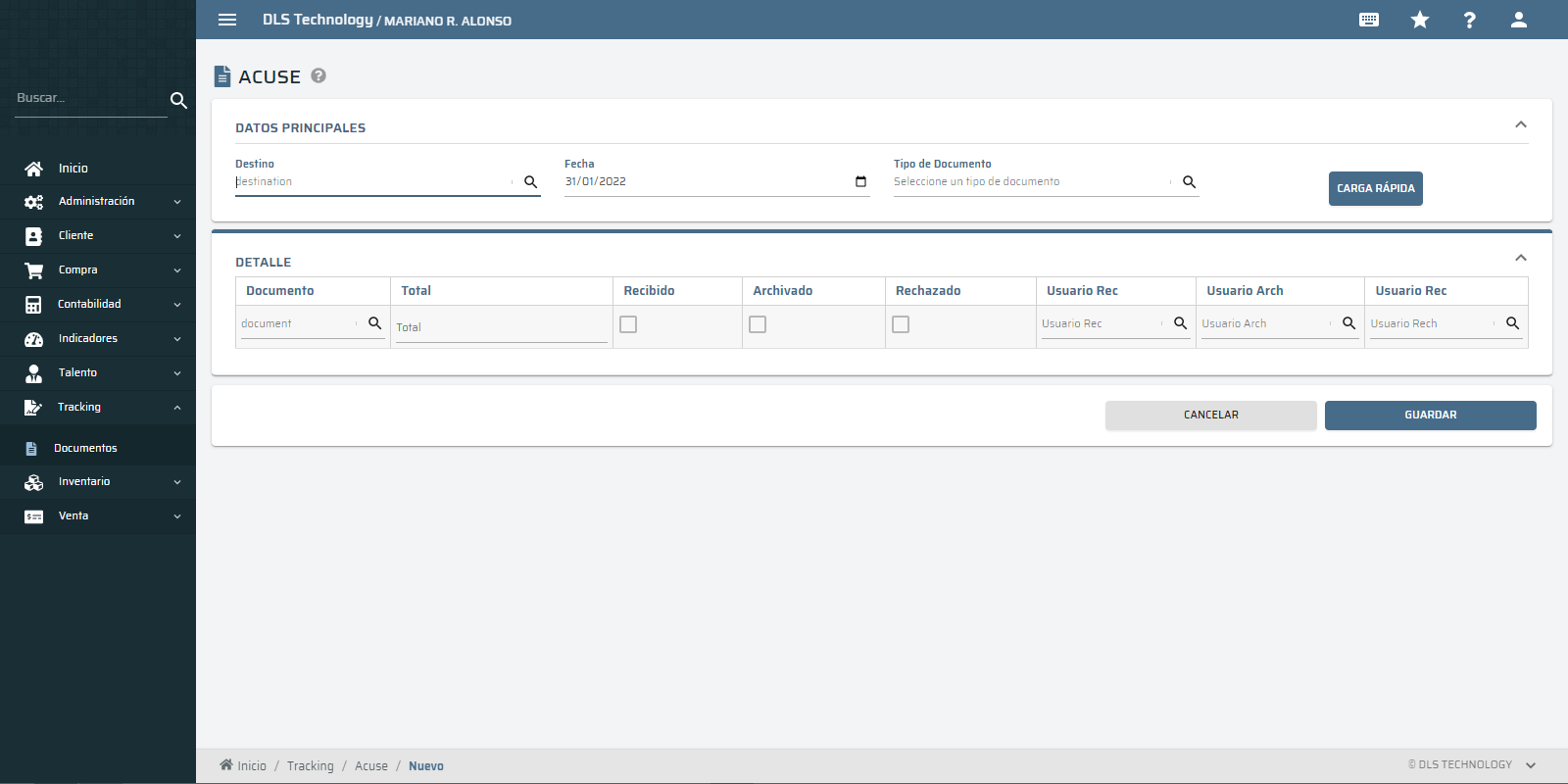Screen dimensions: 1568x784
Task: Click the Total input field
Action: [x=501, y=327]
